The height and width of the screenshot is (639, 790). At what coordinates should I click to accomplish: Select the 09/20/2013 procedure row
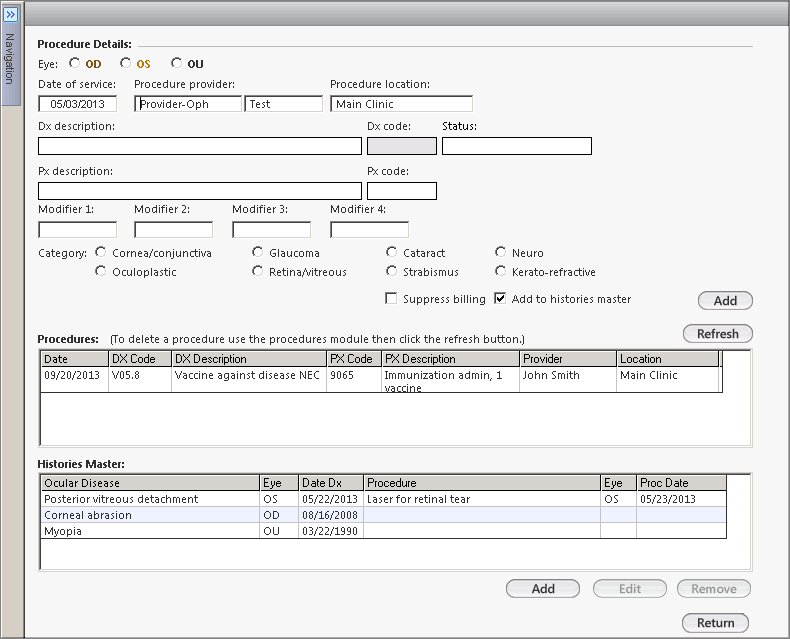pyautogui.click(x=381, y=379)
